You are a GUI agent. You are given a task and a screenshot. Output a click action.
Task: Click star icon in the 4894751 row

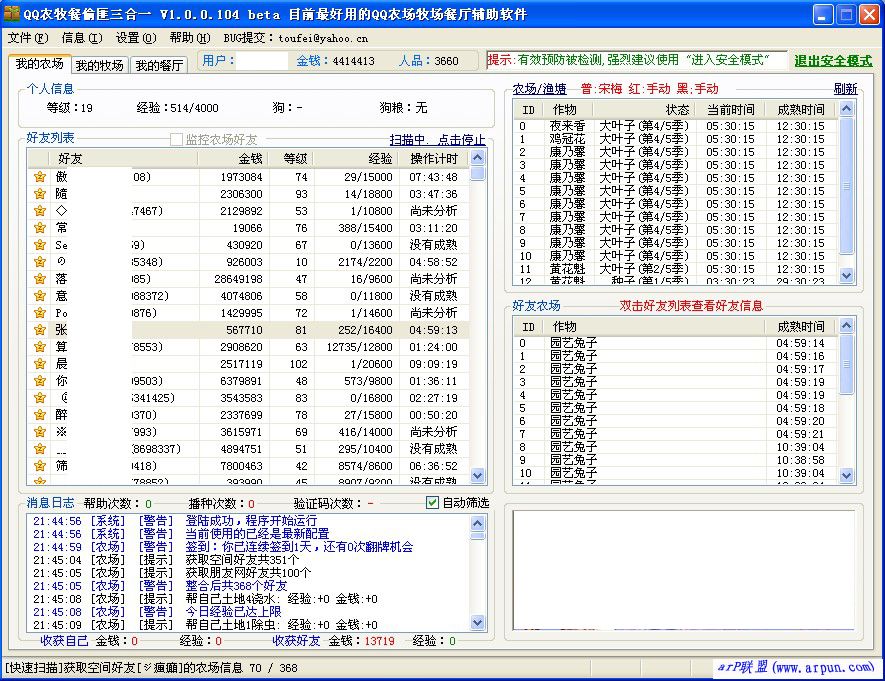click(40, 449)
